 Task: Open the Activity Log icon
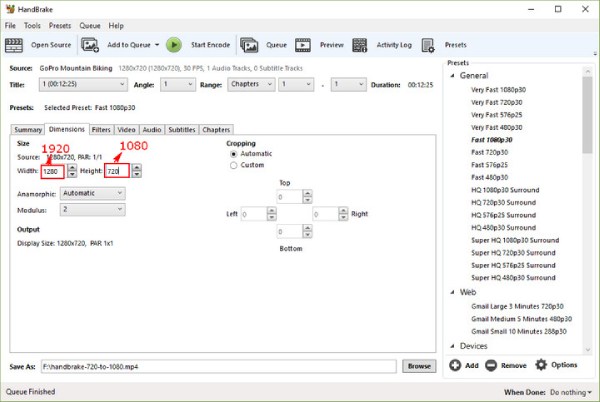tap(360, 45)
